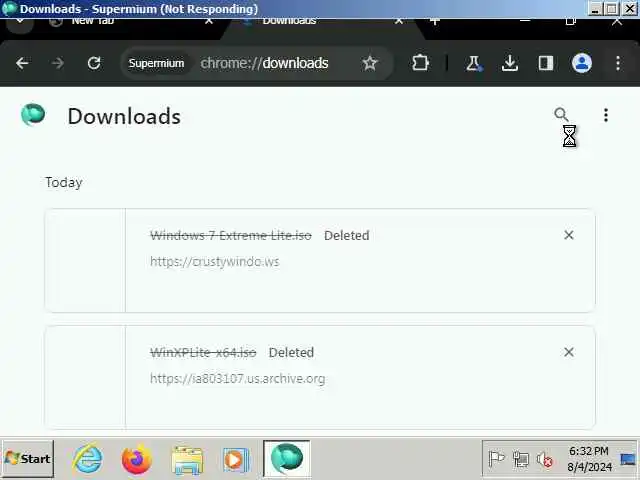Close the Downloads tab
Screen dimensions: 640x480
399,21
